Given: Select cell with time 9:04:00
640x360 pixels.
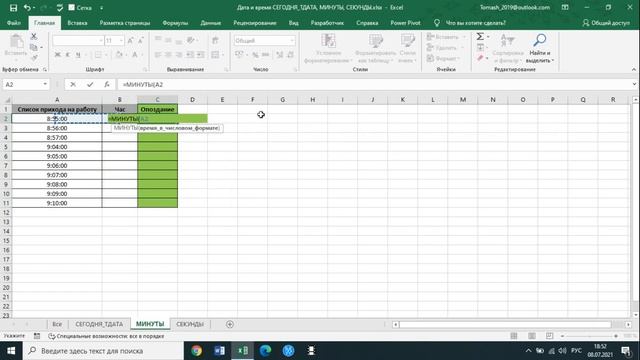Looking at the screenshot, I should pyautogui.click(x=57, y=147).
